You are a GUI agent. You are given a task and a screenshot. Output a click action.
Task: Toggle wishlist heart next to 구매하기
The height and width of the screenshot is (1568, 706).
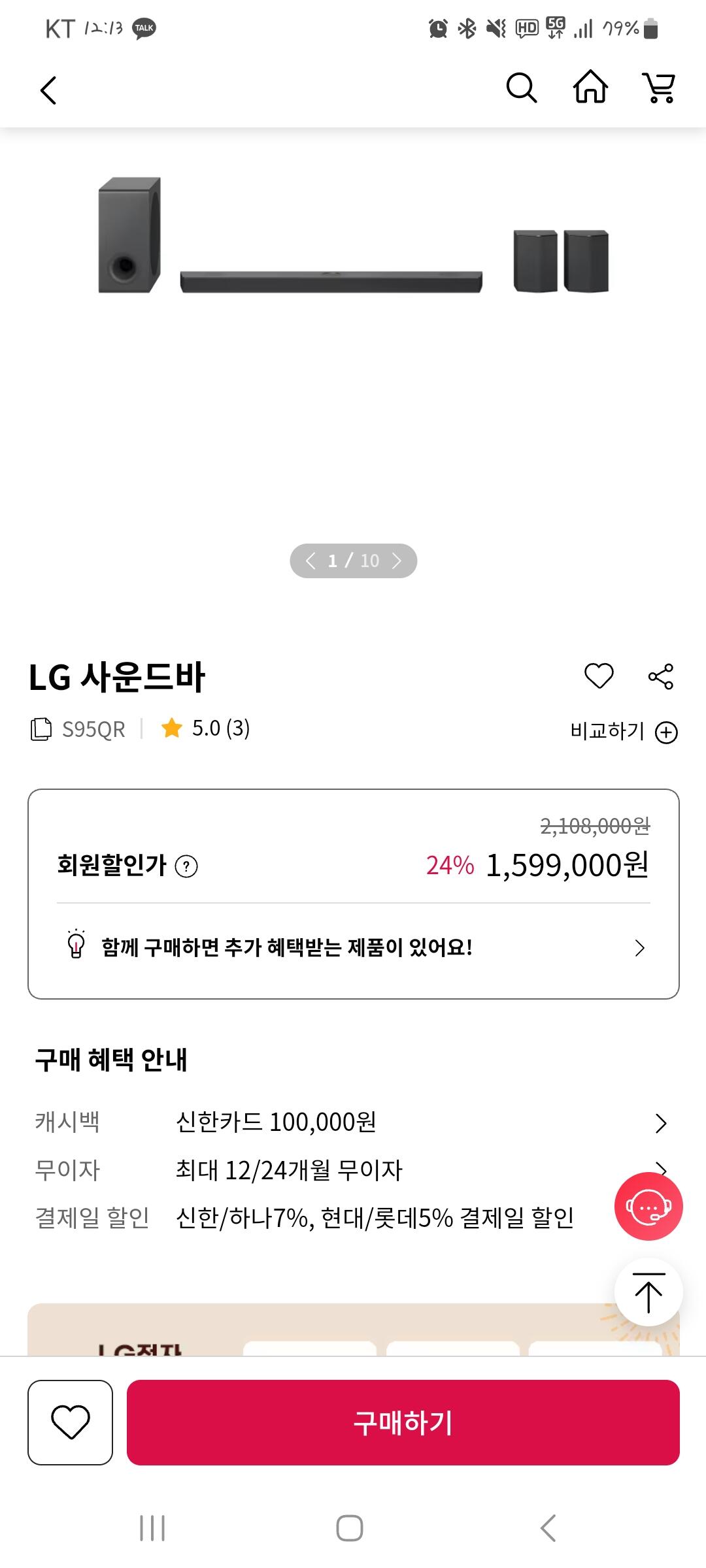click(70, 1422)
